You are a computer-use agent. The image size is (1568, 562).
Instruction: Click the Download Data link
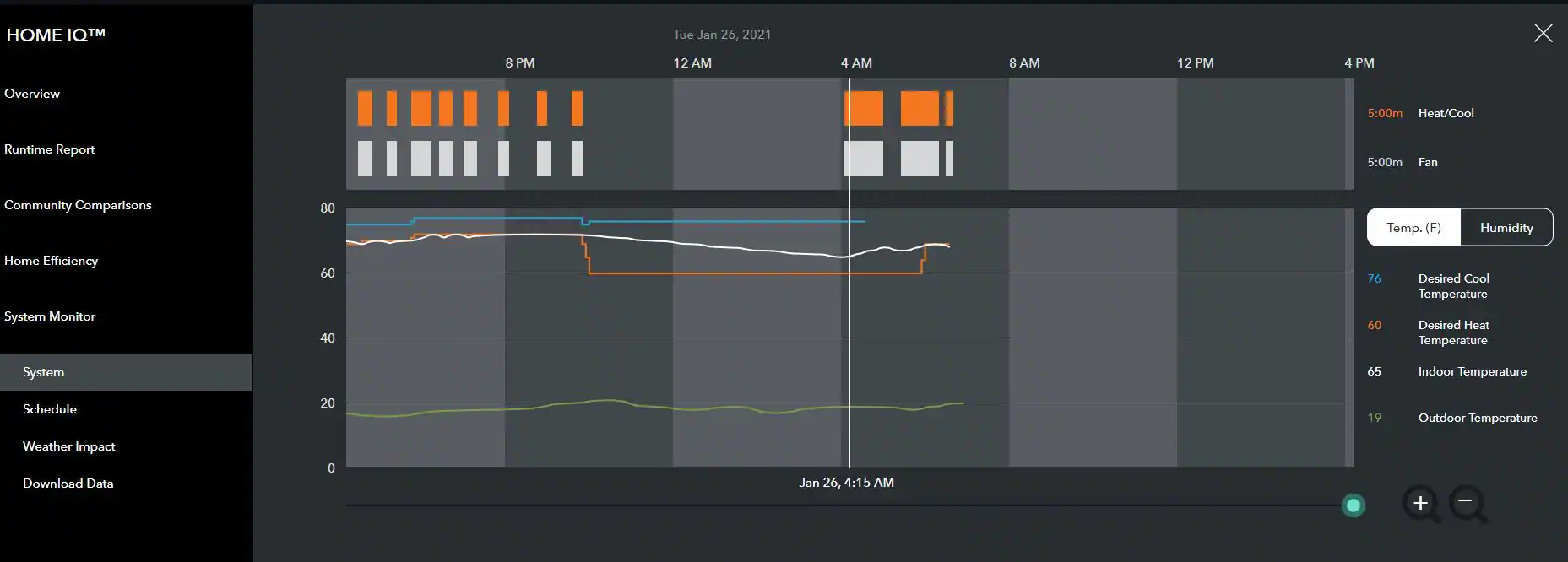coord(68,484)
